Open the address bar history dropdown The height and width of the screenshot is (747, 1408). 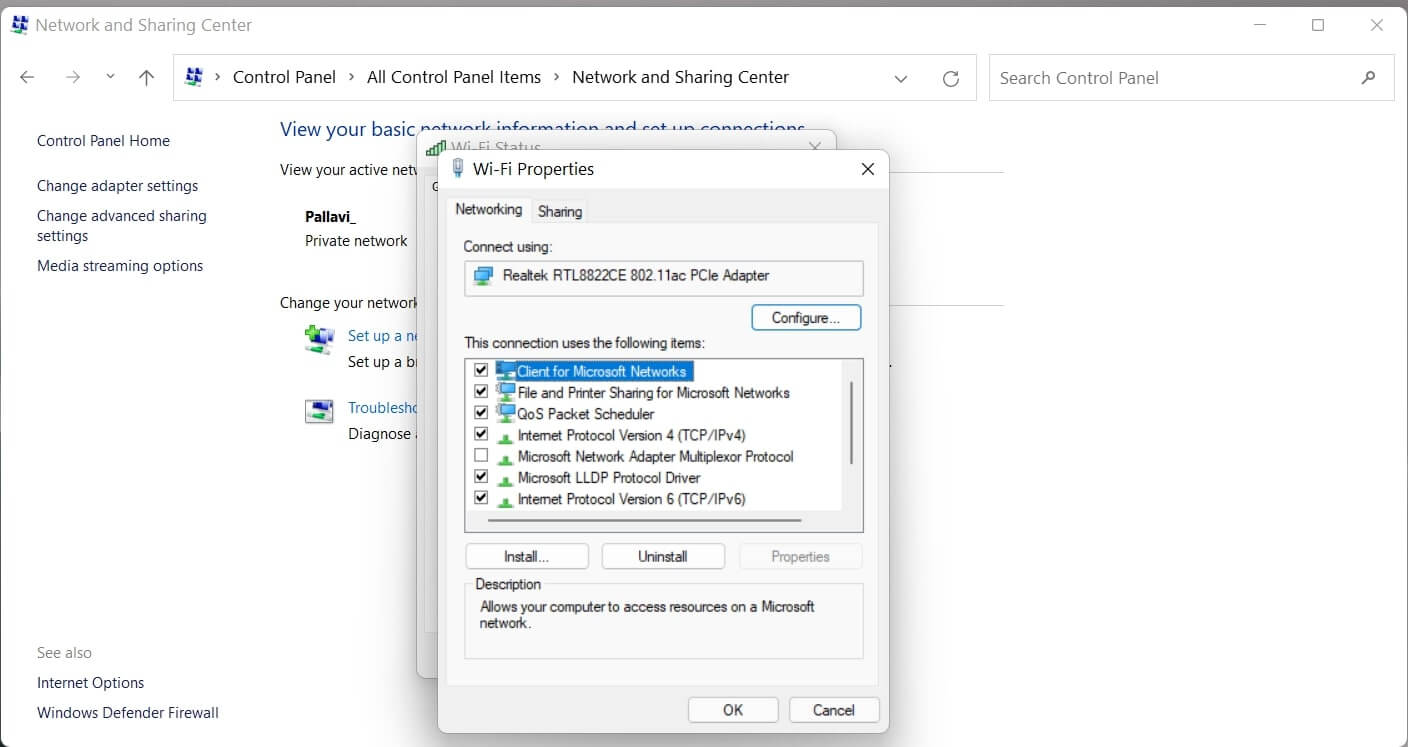(900, 78)
